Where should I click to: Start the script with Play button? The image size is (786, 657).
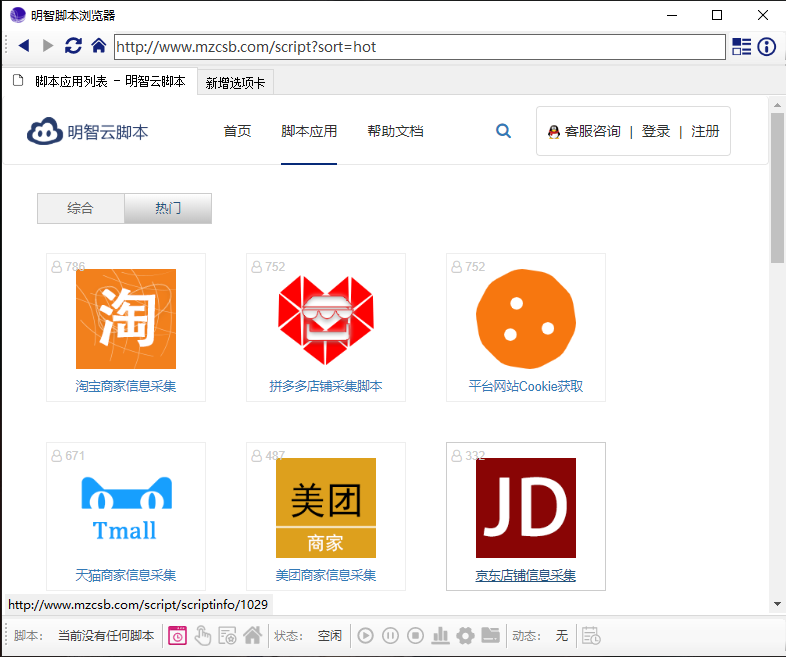[x=365, y=635]
